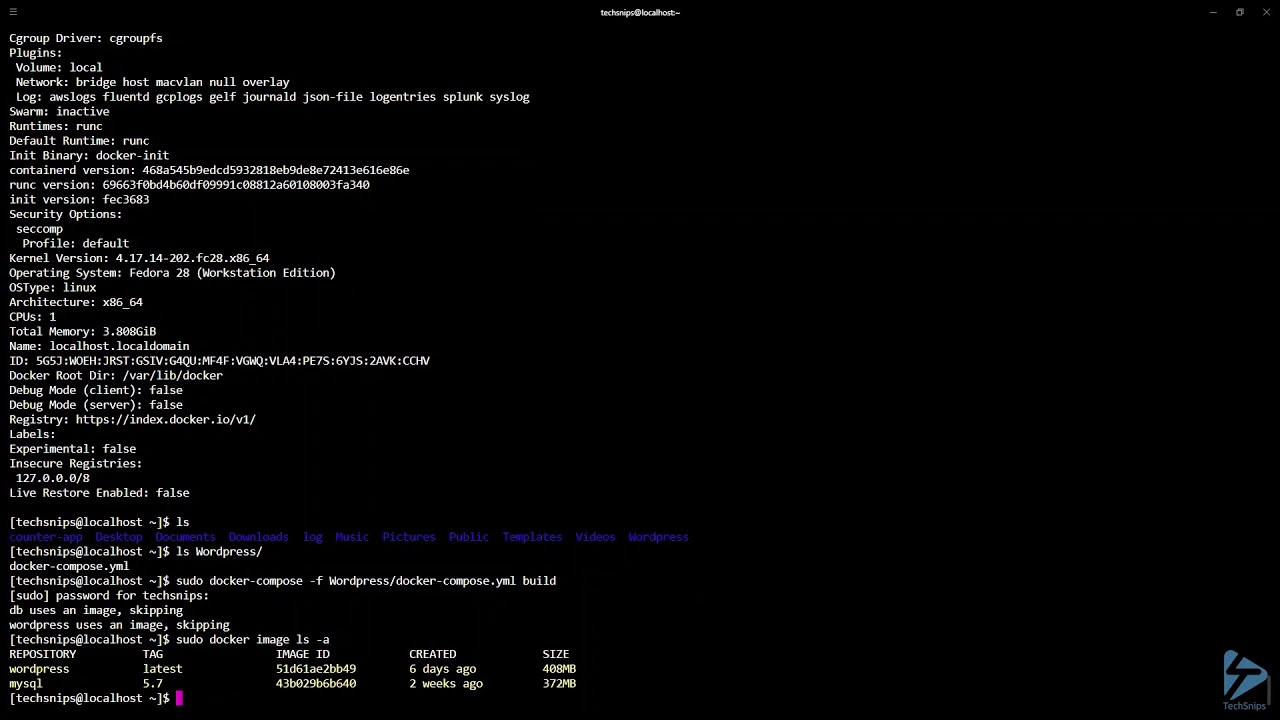Click the Live Restore Enabled: false line

pyautogui.click(x=99, y=493)
